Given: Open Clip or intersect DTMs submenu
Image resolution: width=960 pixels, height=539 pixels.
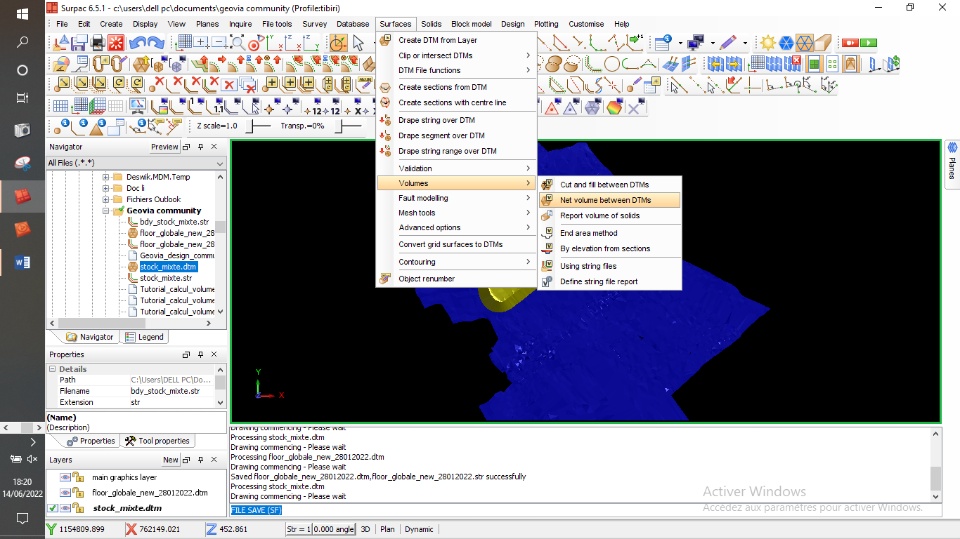Looking at the screenshot, I should pyautogui.click(x=456, y=55).
